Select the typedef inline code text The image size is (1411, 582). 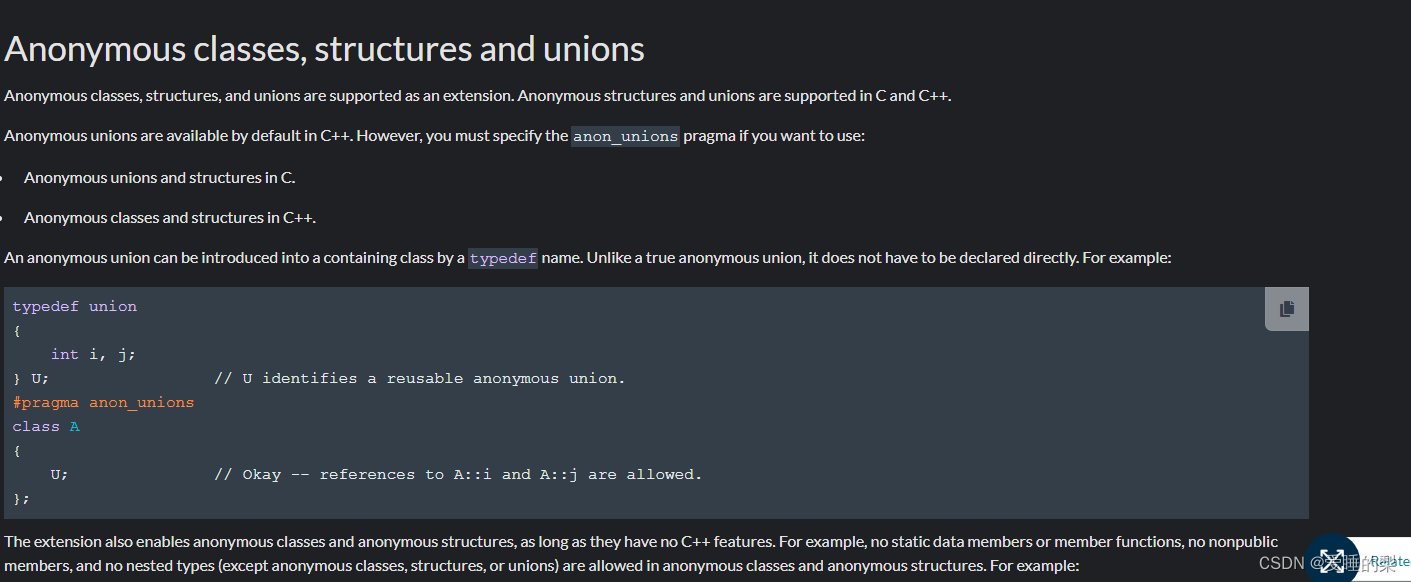(503, 257)
